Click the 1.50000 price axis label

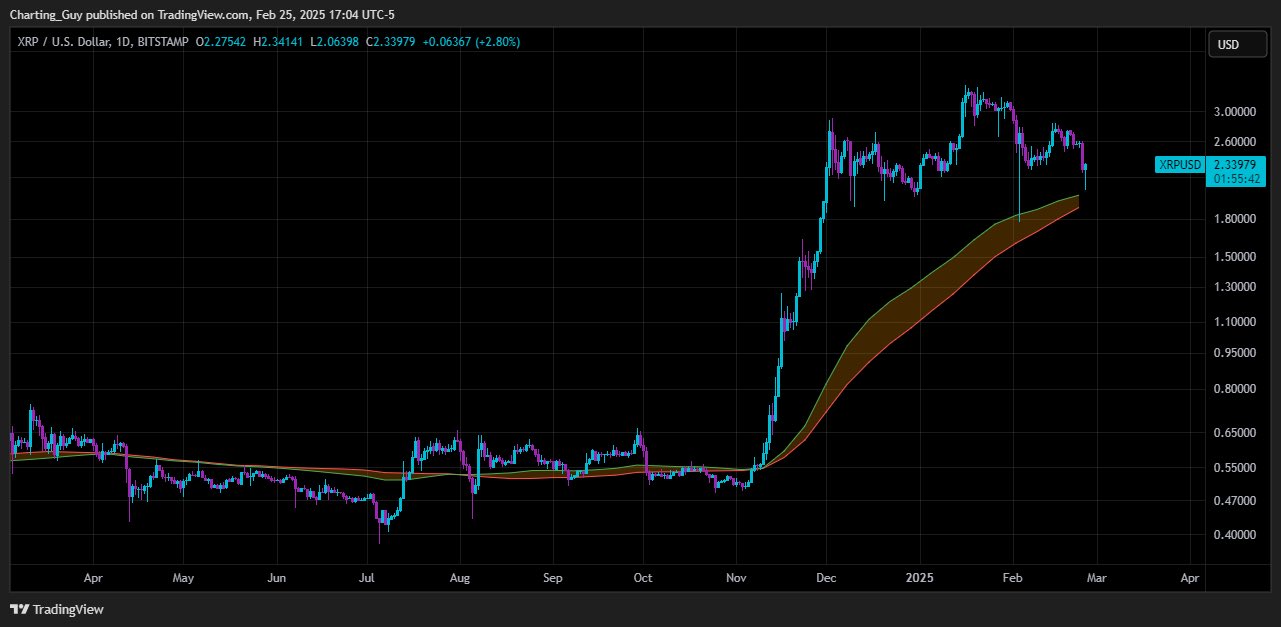click(1233, 257)
